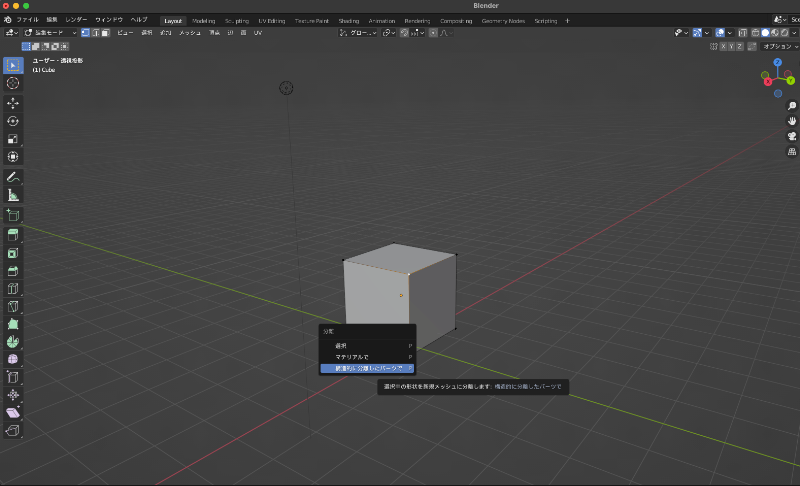Select the Transform tool
The height and width of the screenshot is (486, 800).
coord(13,157)
